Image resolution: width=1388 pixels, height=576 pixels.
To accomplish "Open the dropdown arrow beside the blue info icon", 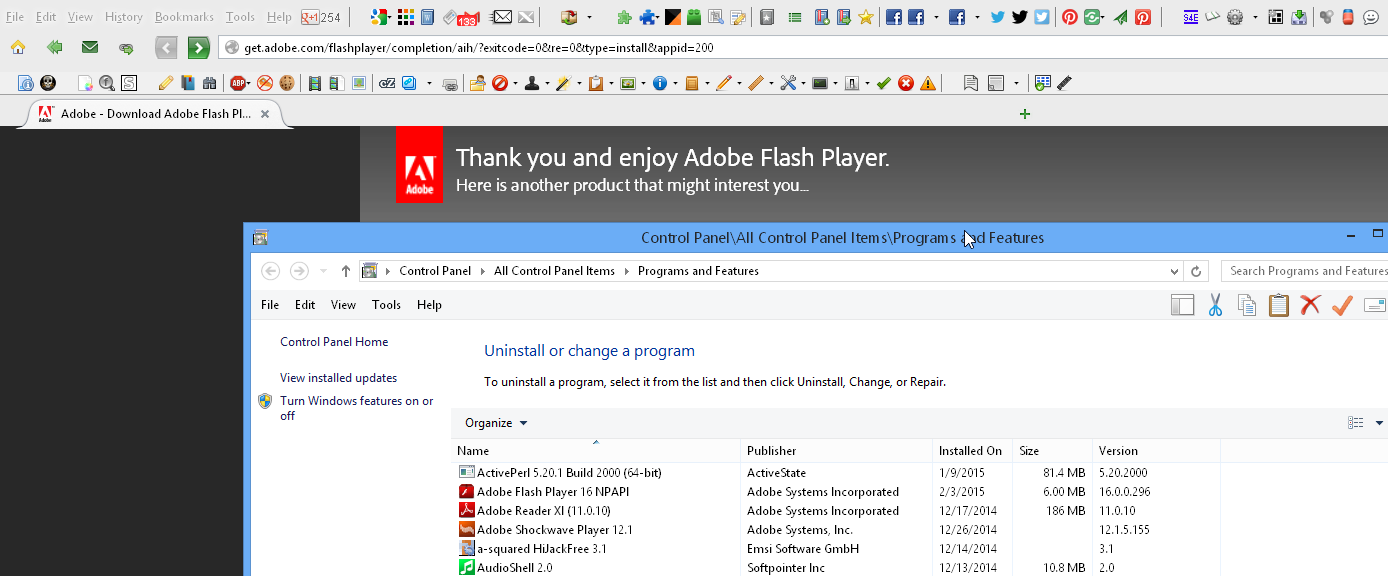I will pos(673,83).
